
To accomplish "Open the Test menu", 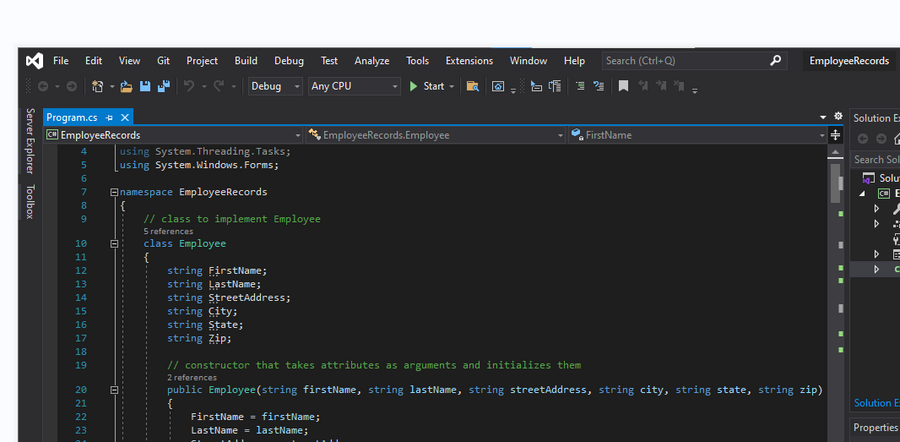I will click(329, 61).
